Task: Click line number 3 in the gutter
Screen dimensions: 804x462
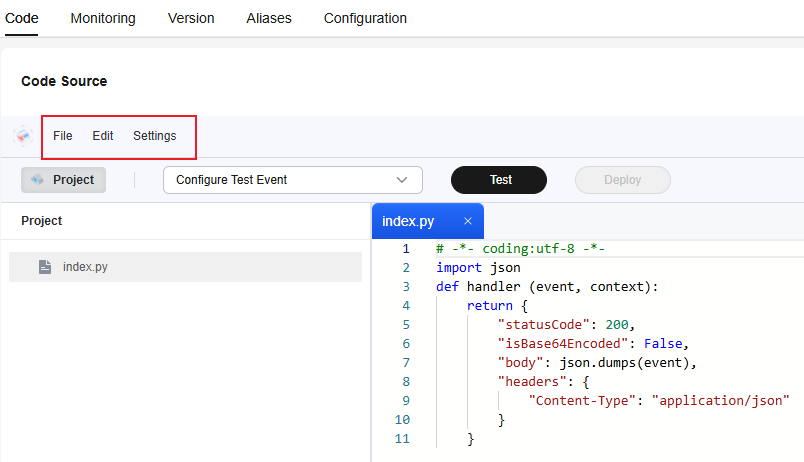Action: (406, 287)
